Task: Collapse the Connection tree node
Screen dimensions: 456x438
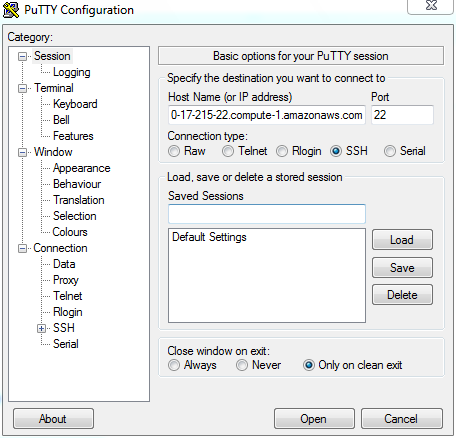Action: (22, 248)
